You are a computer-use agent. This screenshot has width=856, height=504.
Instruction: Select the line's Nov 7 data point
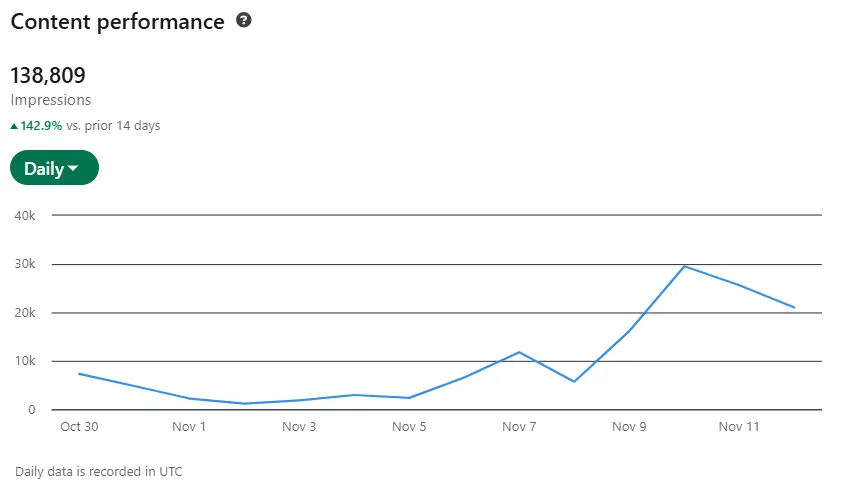tap(519, 352)
